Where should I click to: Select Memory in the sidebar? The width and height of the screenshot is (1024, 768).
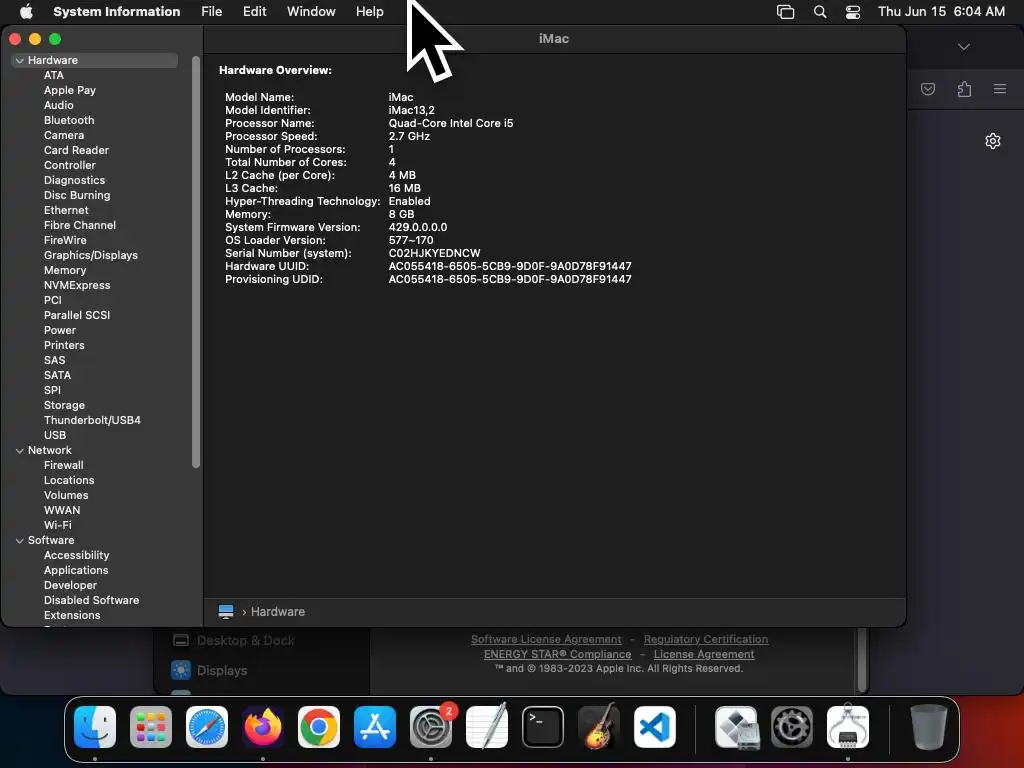(65, 270)
